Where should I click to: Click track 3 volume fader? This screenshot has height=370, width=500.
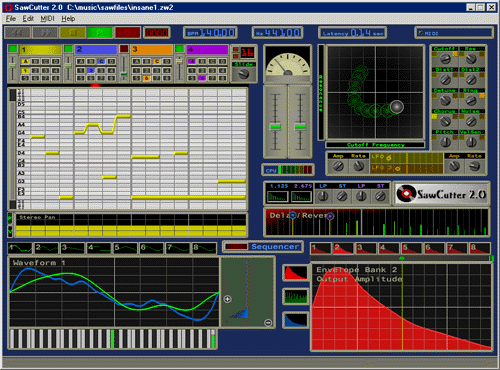click(x=124, y=74)
